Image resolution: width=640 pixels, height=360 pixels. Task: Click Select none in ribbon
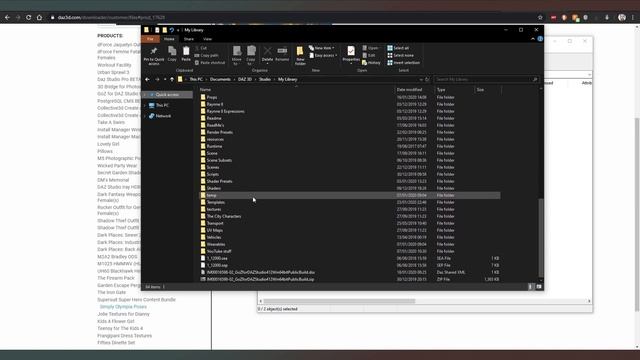[x=400, y=56]
